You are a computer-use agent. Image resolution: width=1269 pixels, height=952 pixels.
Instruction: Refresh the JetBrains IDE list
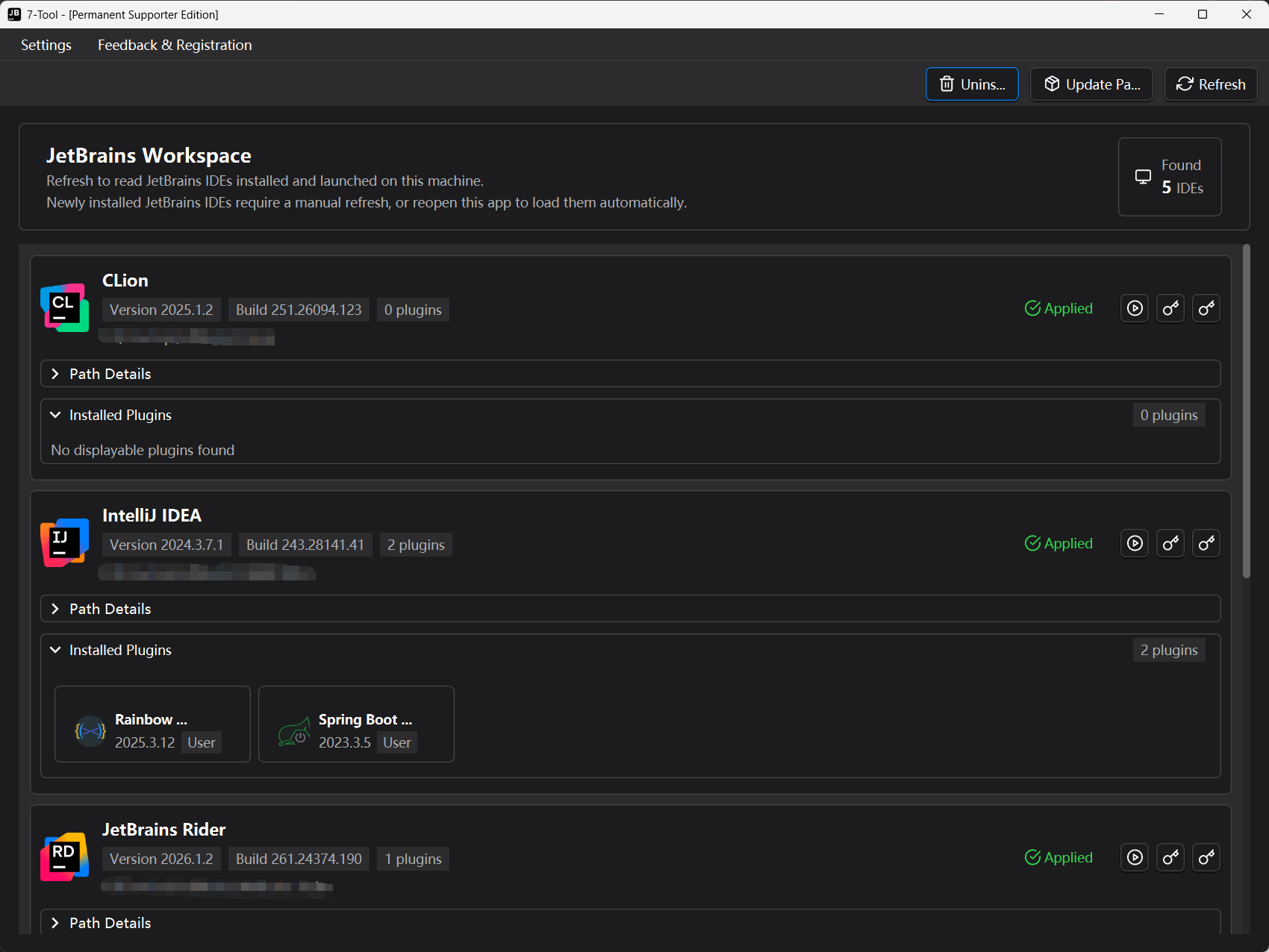pyautogui.click(x=1211, y=84)
